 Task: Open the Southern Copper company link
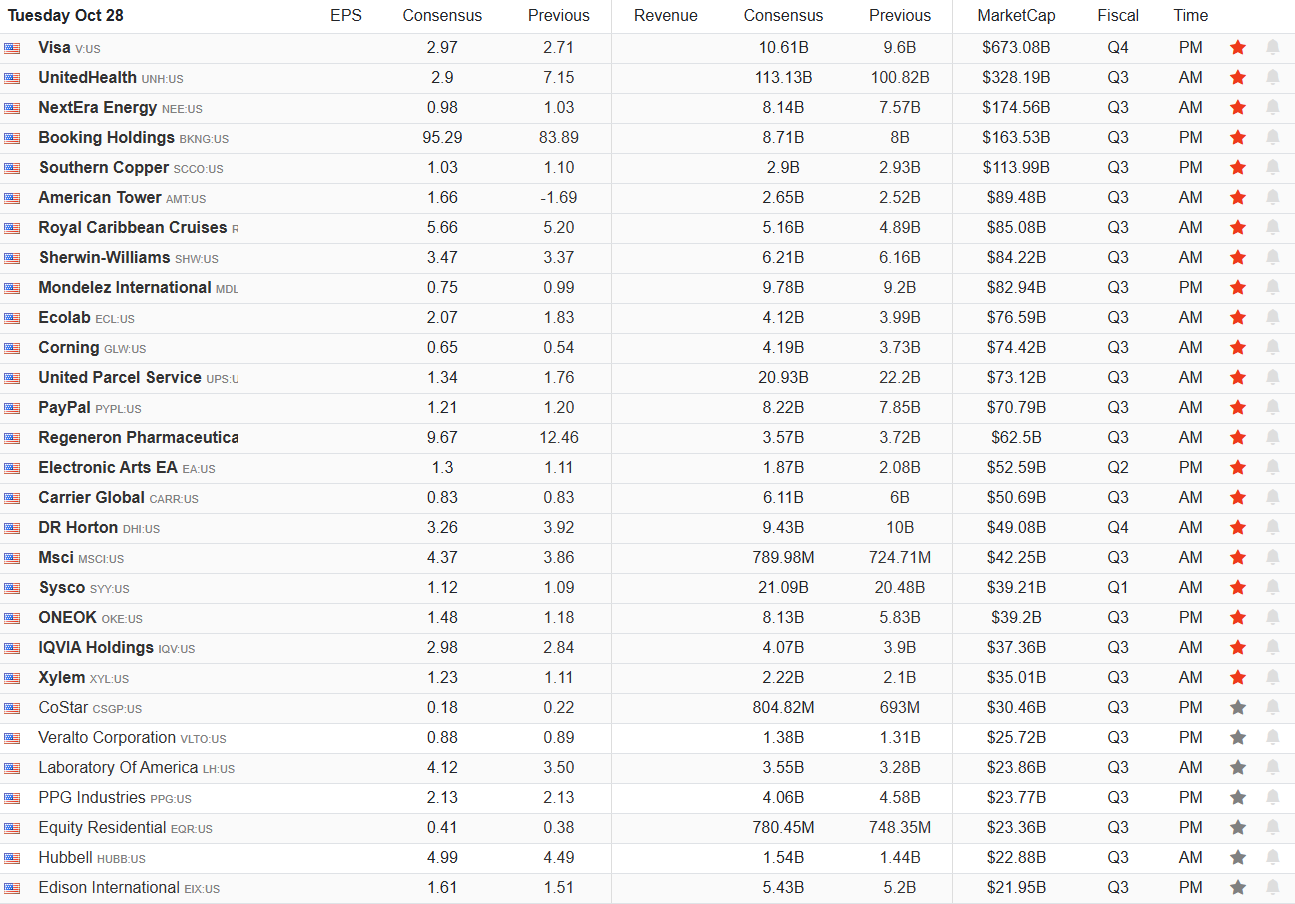coord(104,168)
